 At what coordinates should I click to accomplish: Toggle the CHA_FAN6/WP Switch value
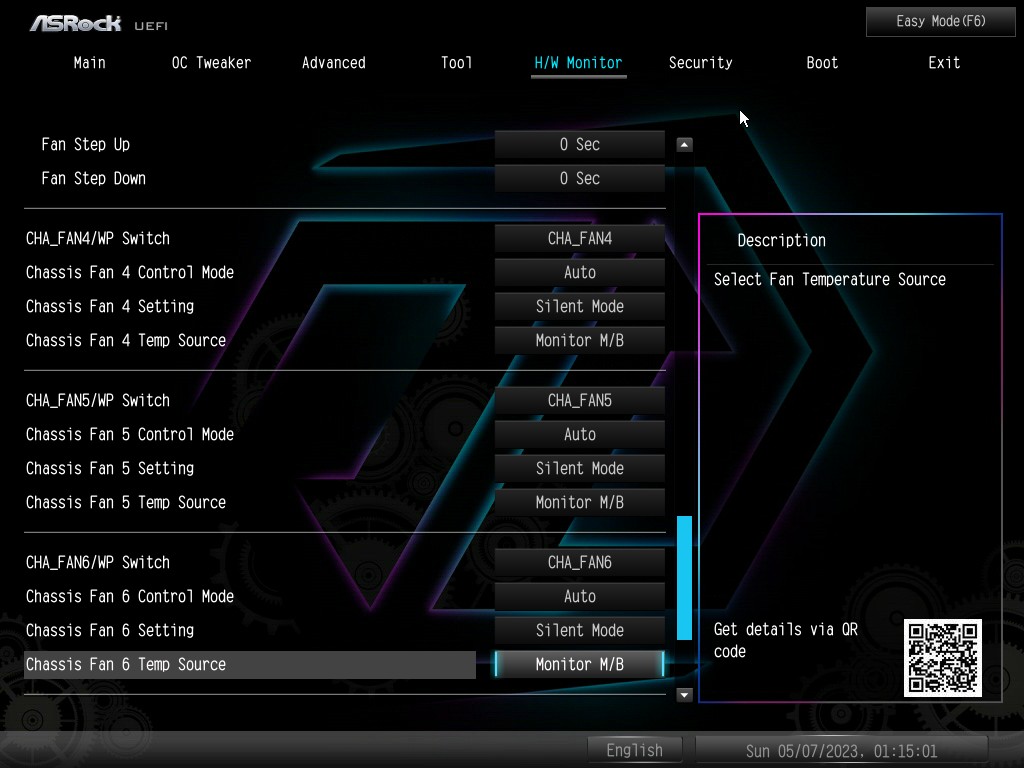coord(579,562)
